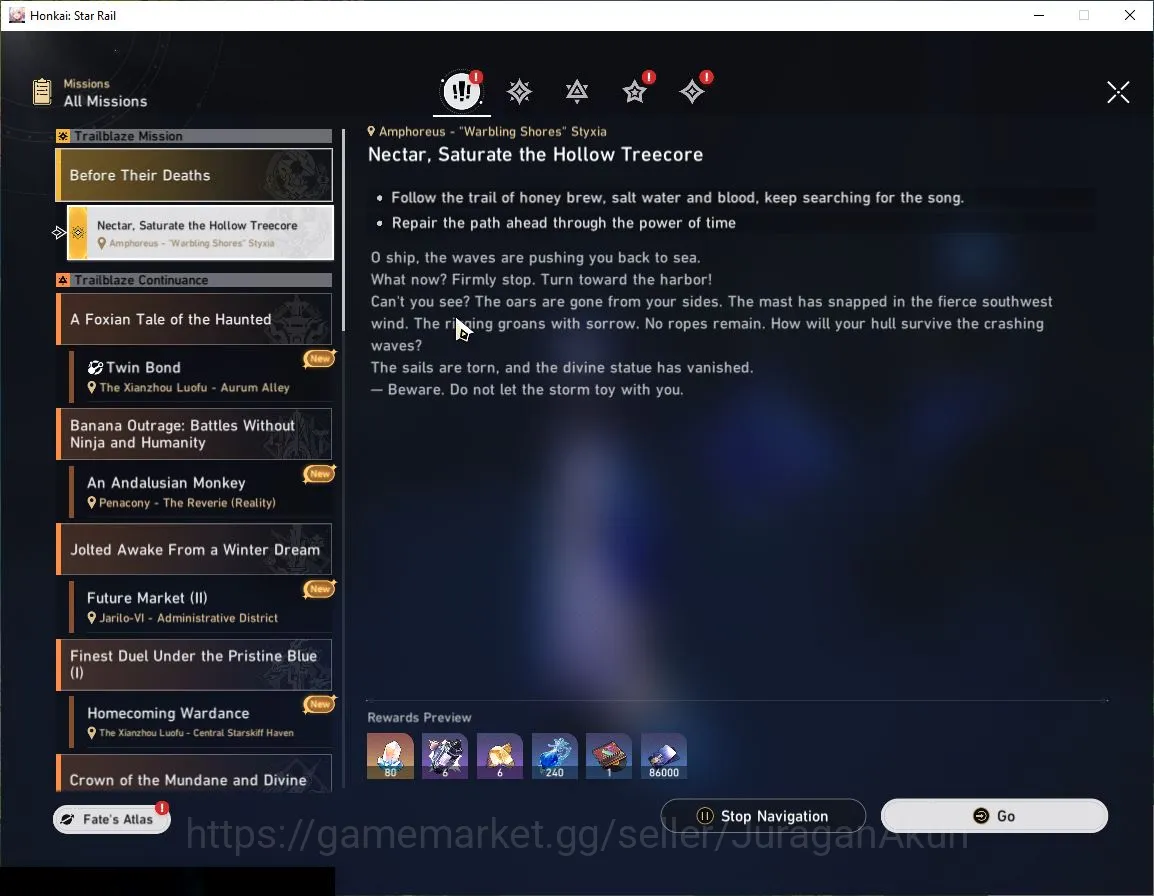The width and height of the screenshot is (1154, 896).
Task: Close the Missions screen with X
Action: 1118,92
